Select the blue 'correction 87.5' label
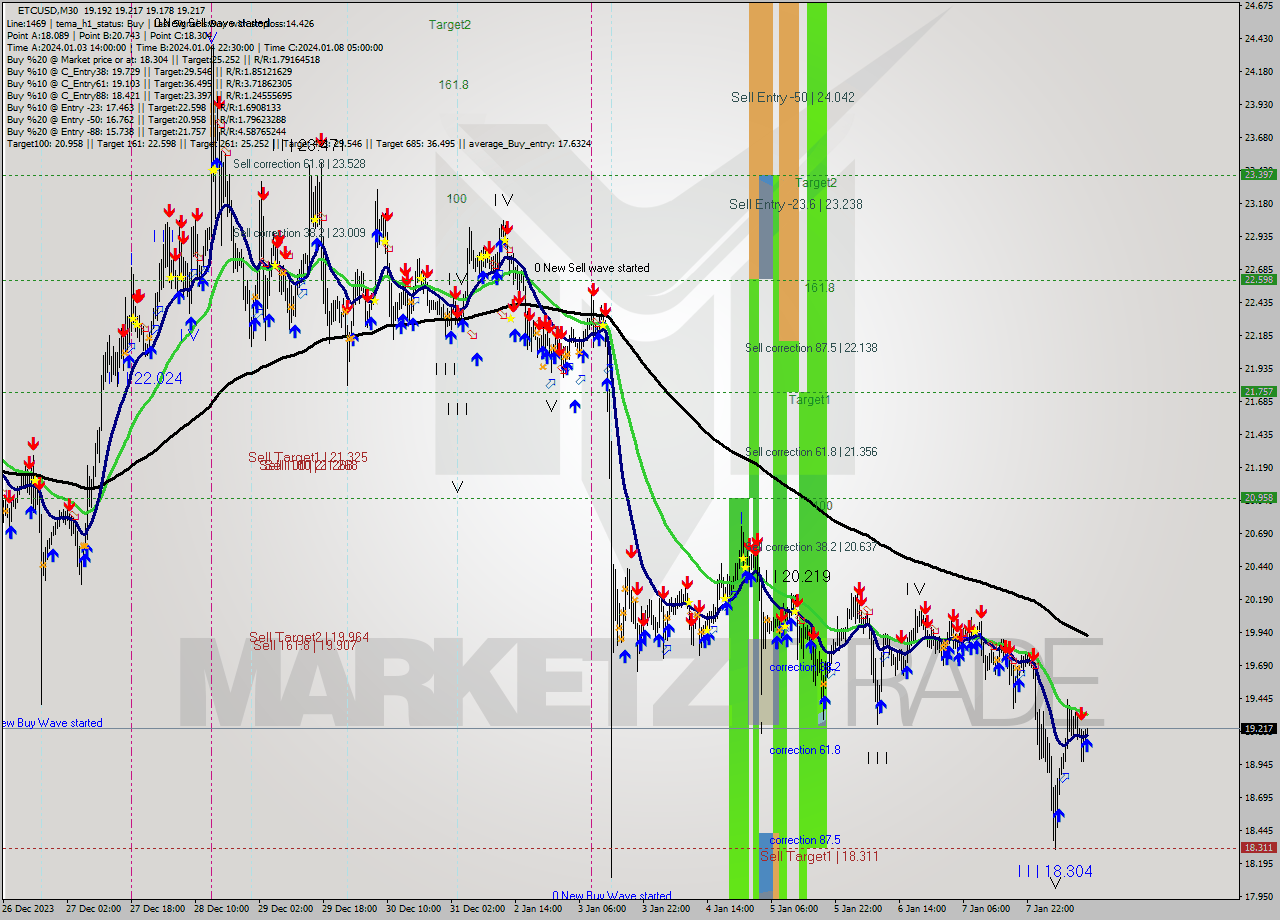 coord(805,840)
